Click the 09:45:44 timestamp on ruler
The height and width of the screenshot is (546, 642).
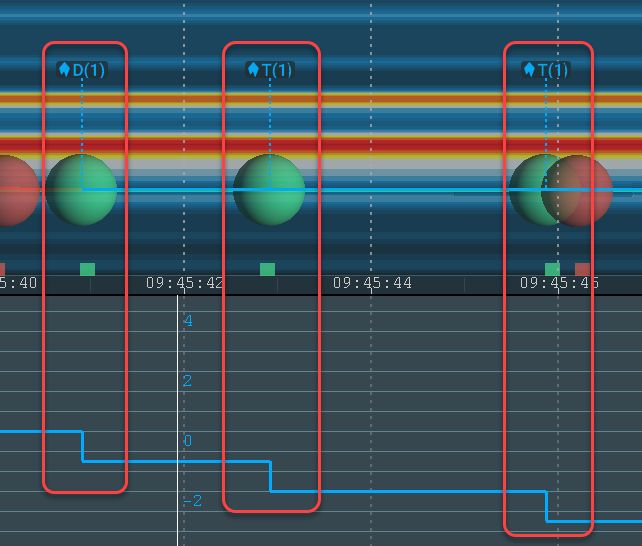pos(372,283)
